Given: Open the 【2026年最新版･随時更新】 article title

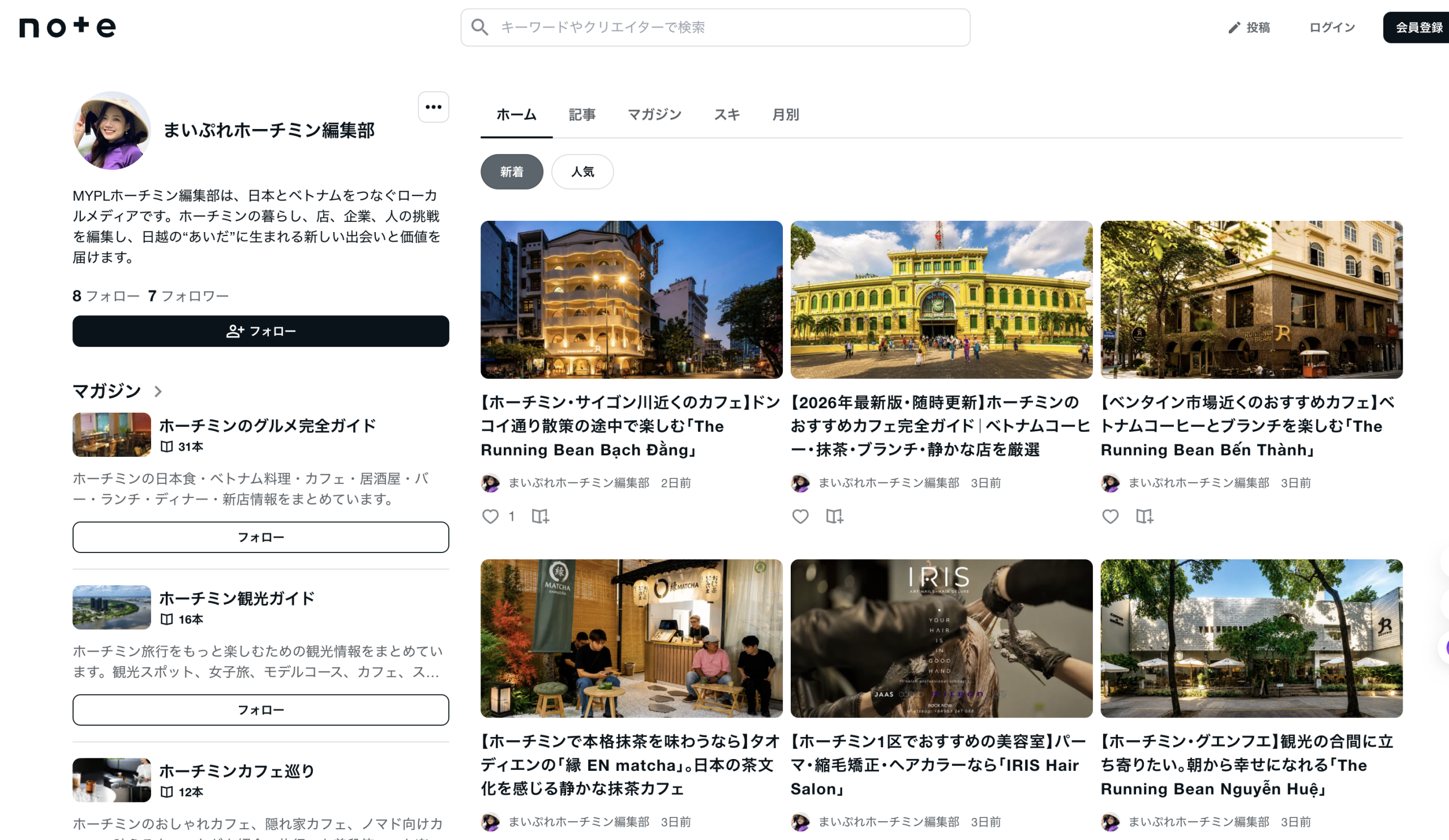Looking at the screenshot, I should tap(940, 426).
